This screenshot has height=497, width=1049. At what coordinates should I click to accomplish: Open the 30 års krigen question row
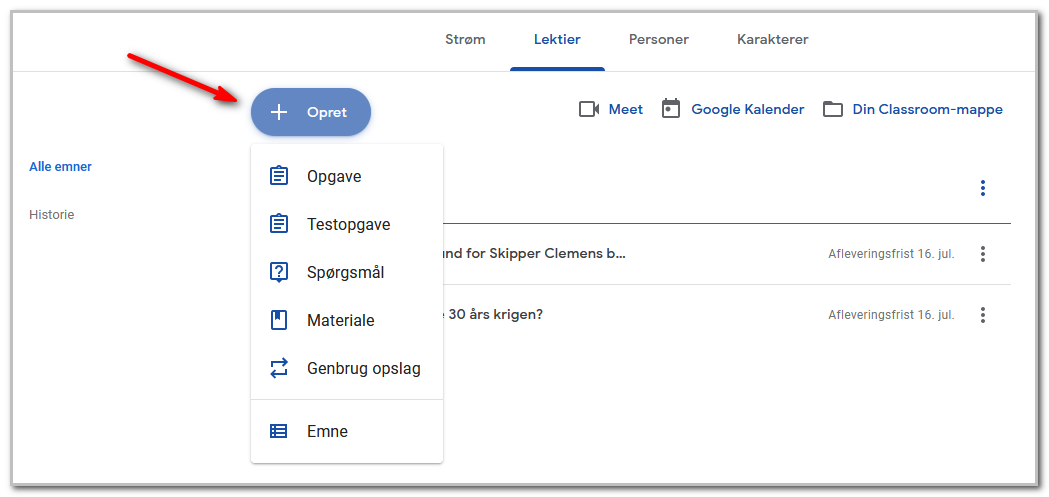pyautogui.click(x=727, y=314)
